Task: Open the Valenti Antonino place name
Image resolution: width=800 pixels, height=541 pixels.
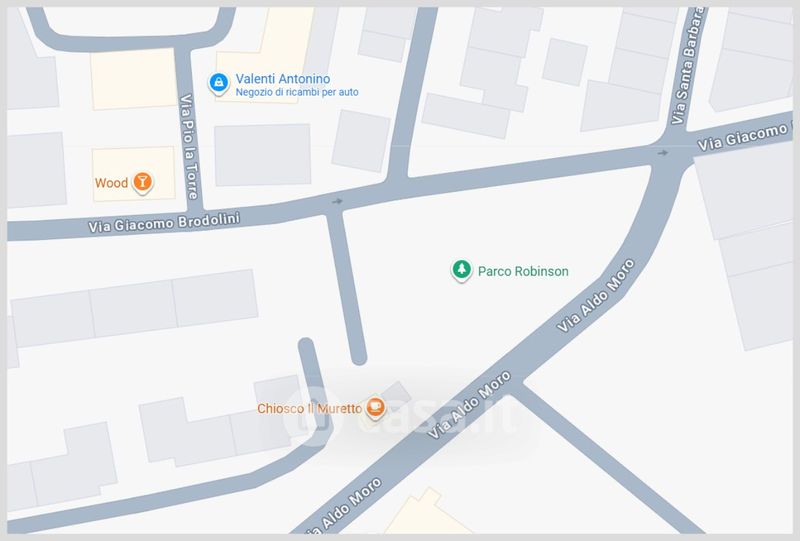Action: 283,79
